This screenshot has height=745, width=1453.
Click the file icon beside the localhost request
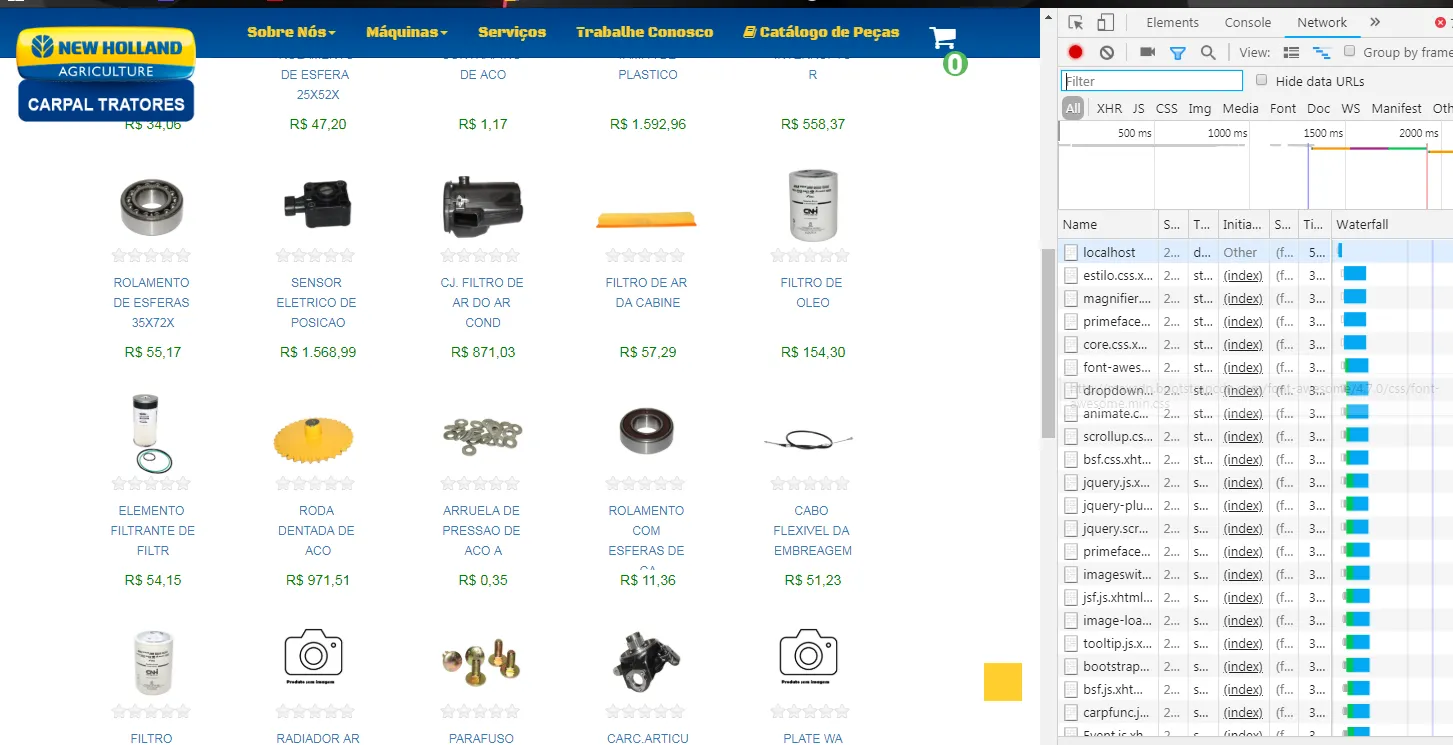[x=1071, y=252]
